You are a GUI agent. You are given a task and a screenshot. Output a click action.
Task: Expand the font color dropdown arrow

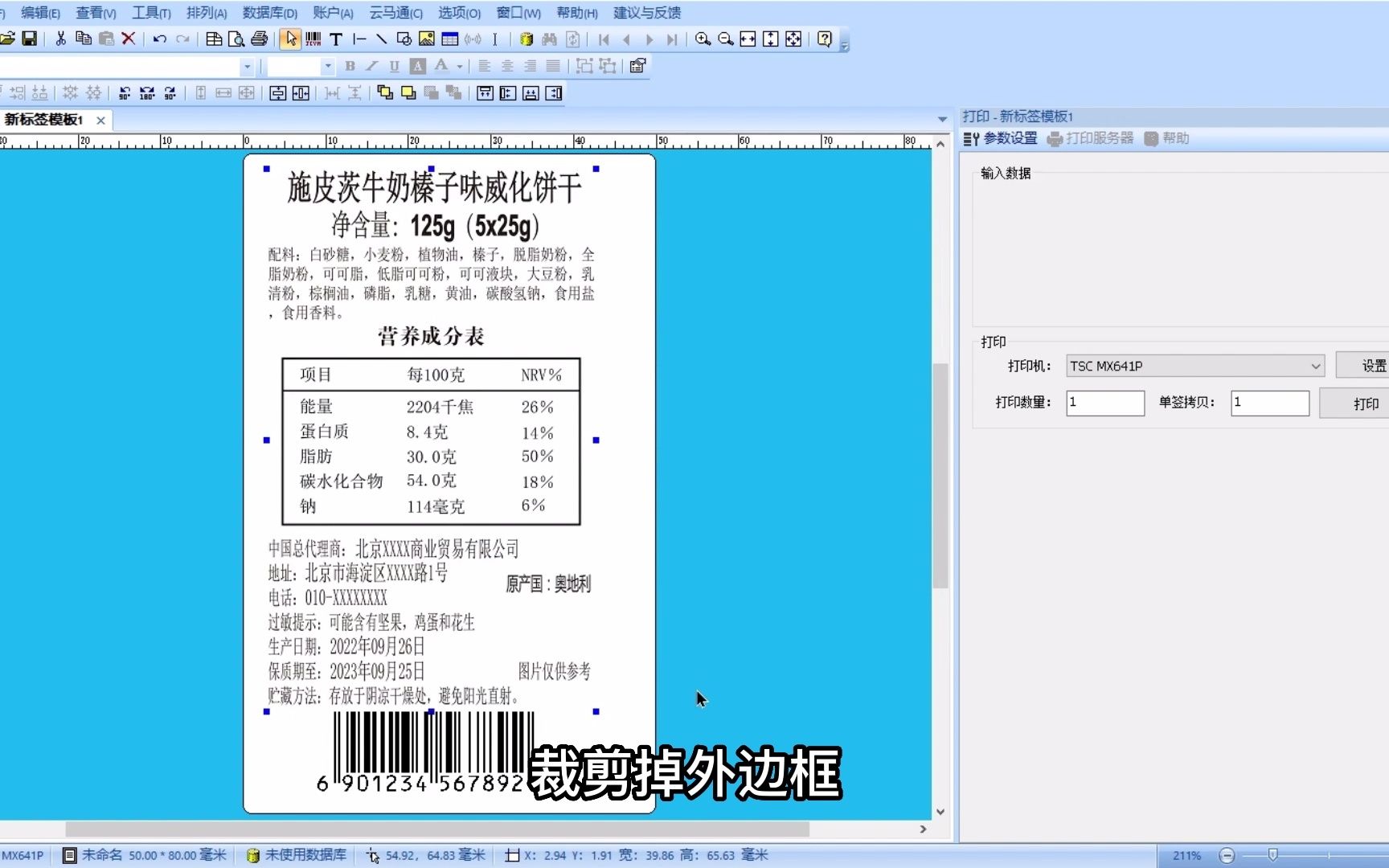pyautogui.click(x=460, y=66)
